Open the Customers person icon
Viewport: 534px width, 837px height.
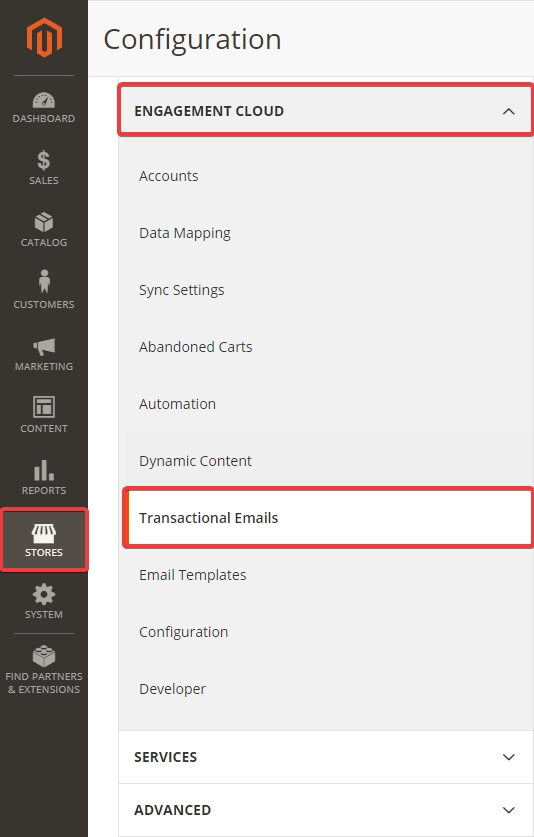(x=44, y=281)
